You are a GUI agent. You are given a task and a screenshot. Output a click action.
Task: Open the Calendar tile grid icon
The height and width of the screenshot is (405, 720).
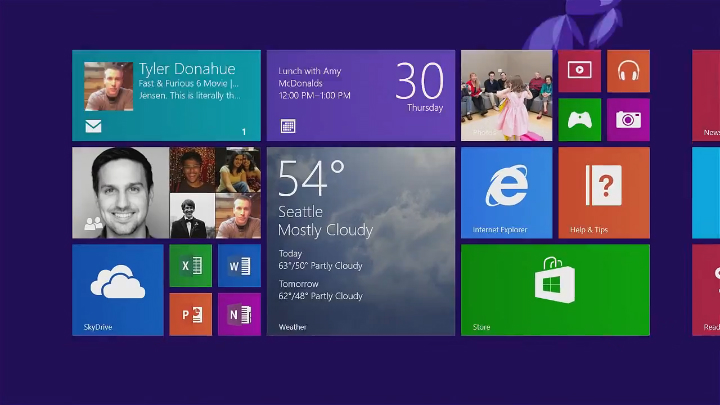(x=288, y=126)
